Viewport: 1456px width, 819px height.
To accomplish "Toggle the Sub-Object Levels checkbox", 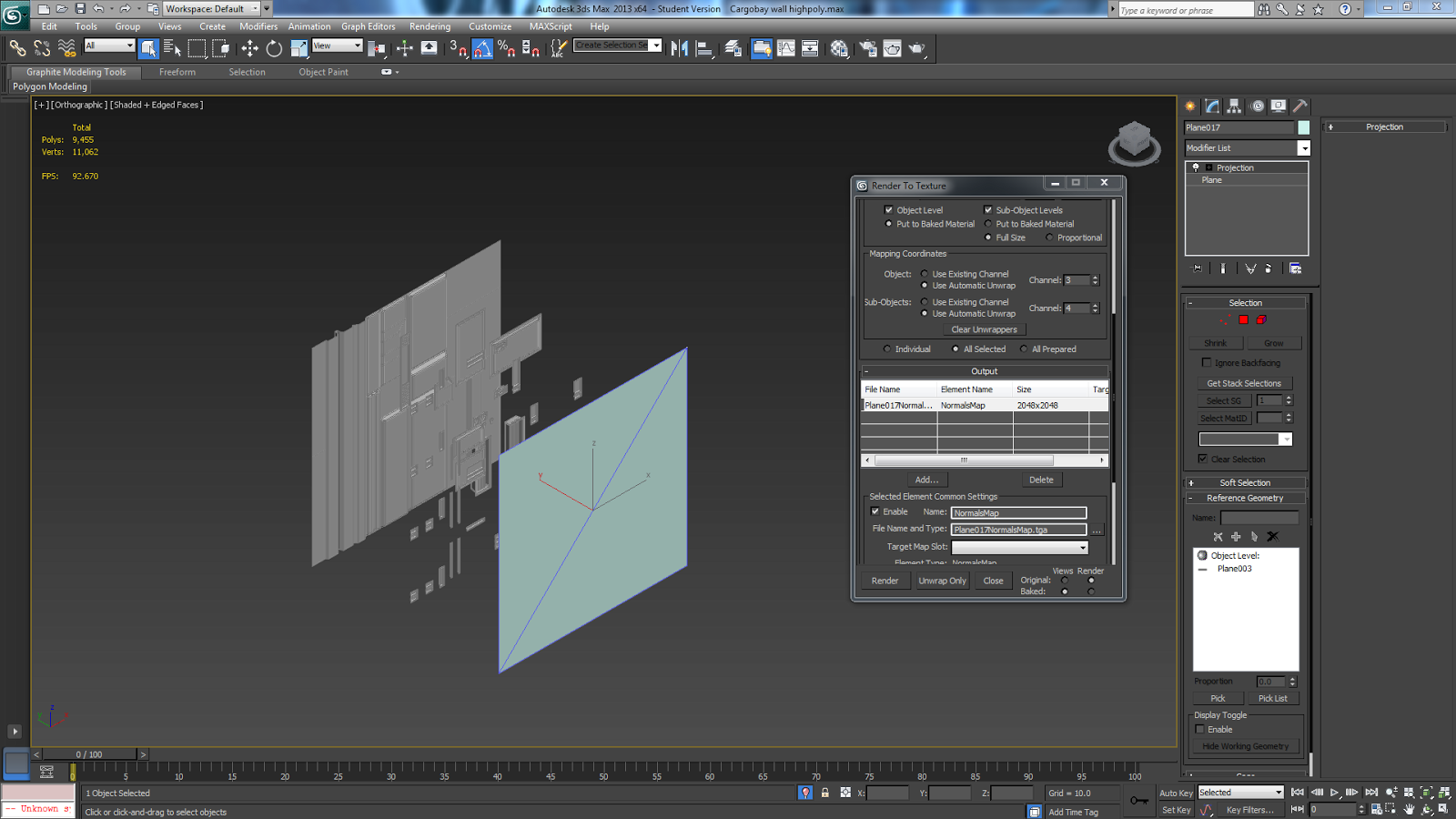I will coord(988,210).
